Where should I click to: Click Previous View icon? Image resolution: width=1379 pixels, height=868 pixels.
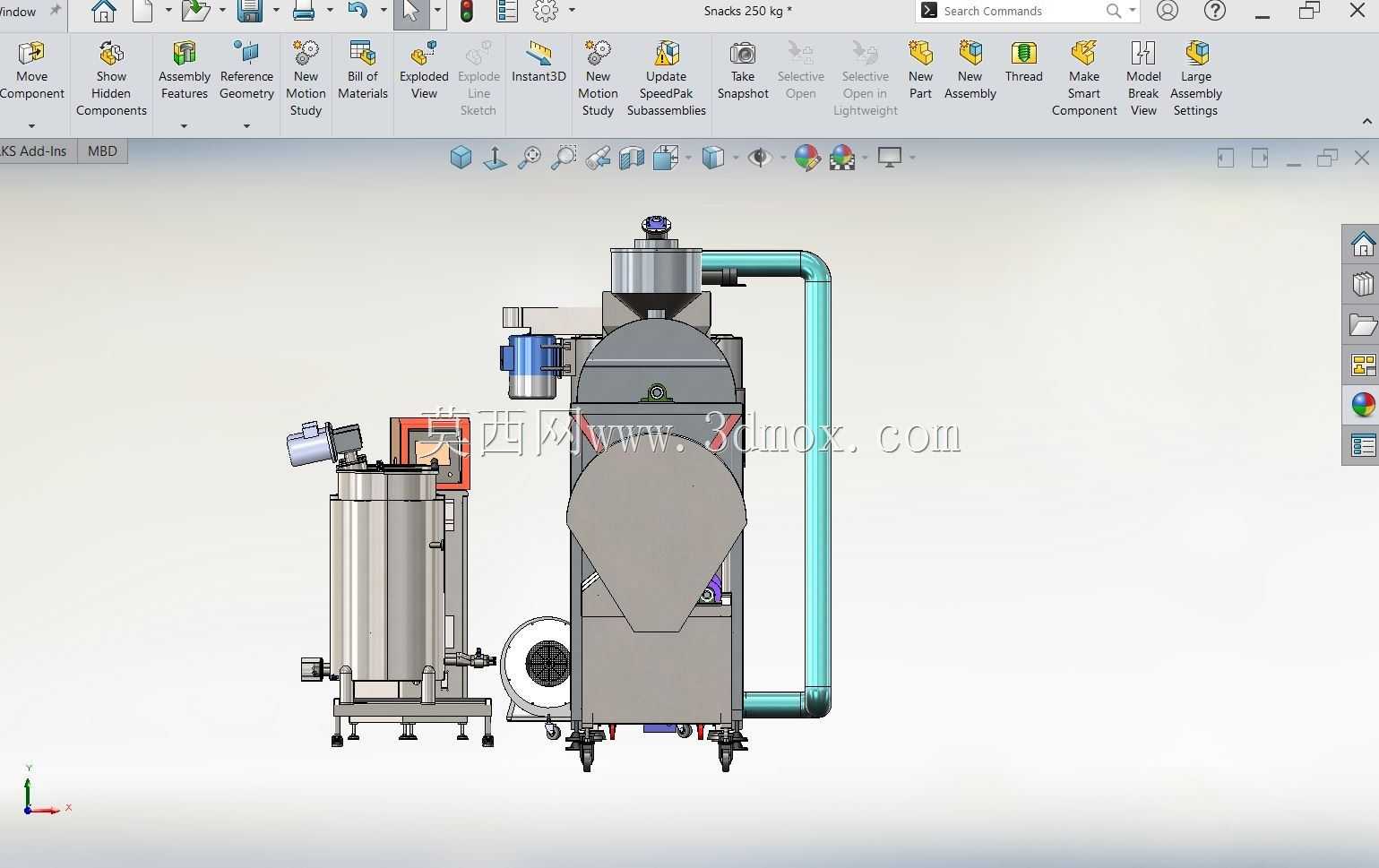click(x=598, y=158)
